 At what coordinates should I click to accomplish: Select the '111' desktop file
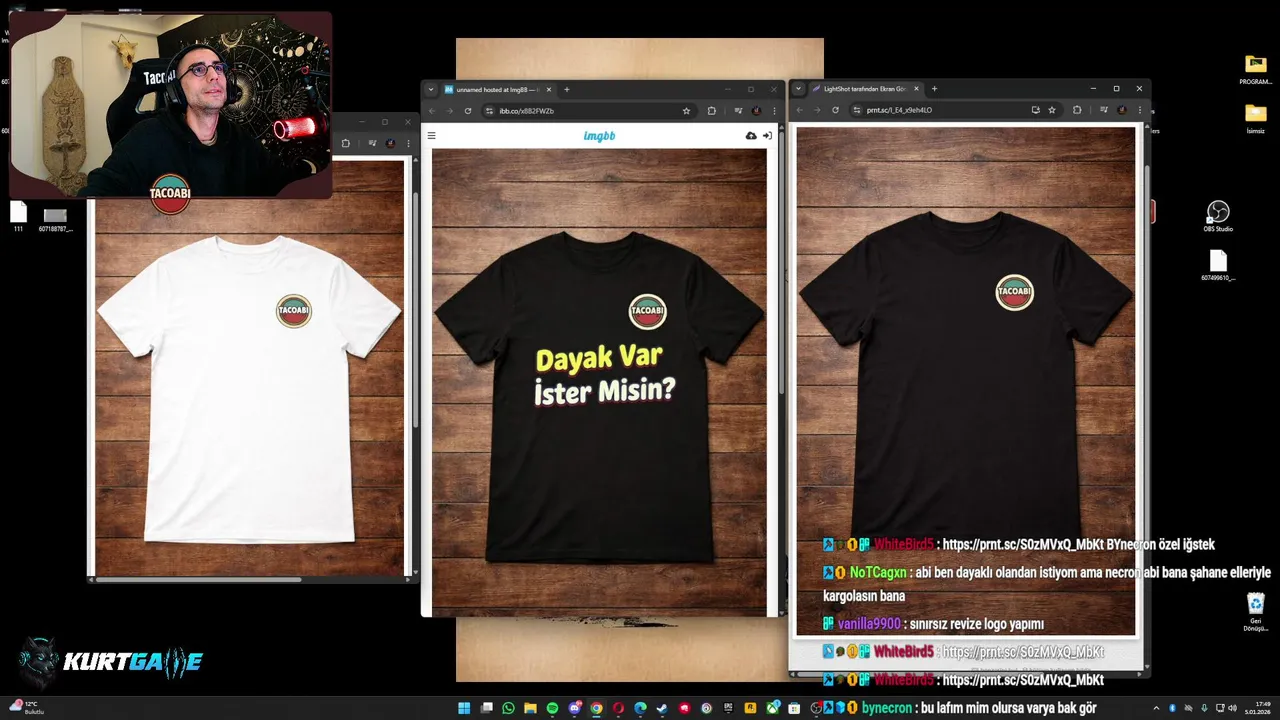pos(18,217)
